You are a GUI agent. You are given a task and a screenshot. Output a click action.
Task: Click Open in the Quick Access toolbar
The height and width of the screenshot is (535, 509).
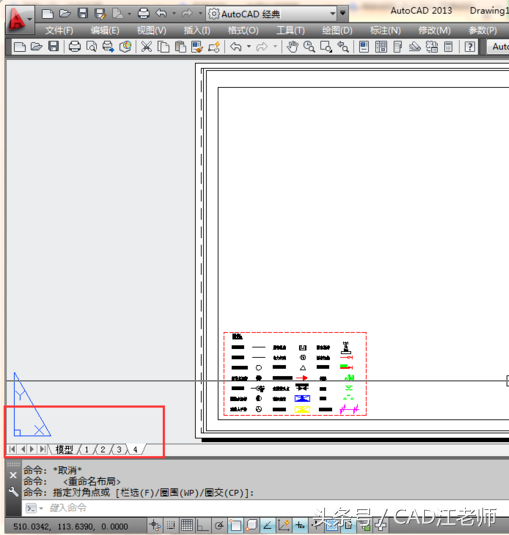click(64, 14)
